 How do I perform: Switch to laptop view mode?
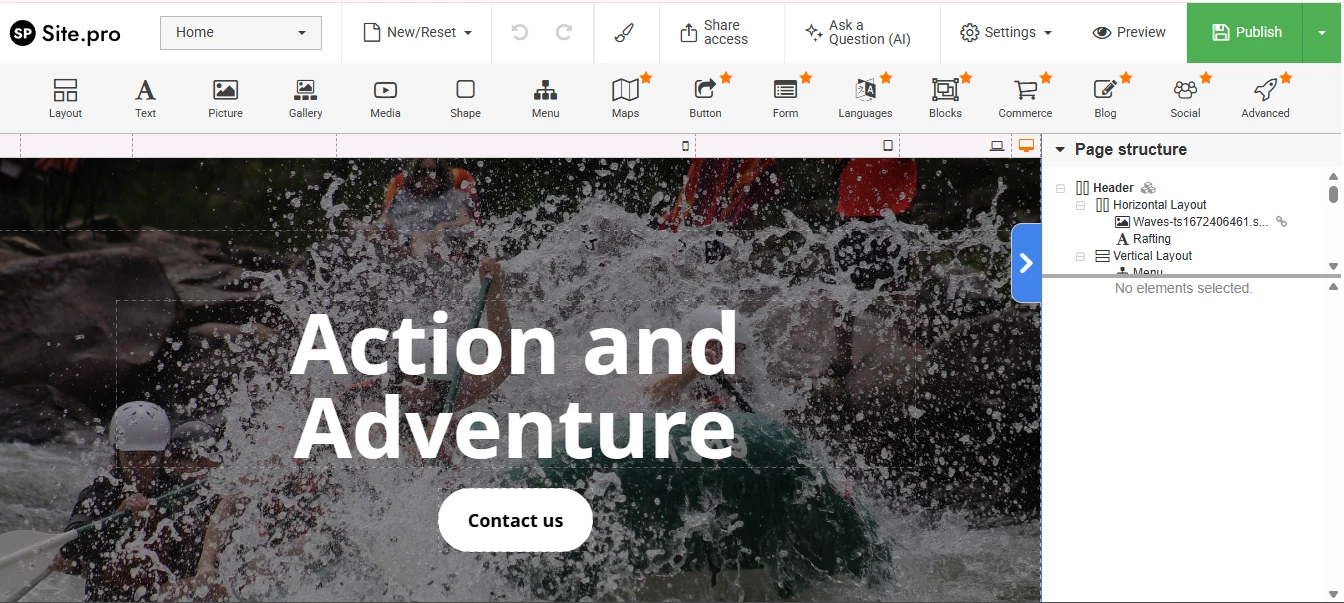[997, 146]
